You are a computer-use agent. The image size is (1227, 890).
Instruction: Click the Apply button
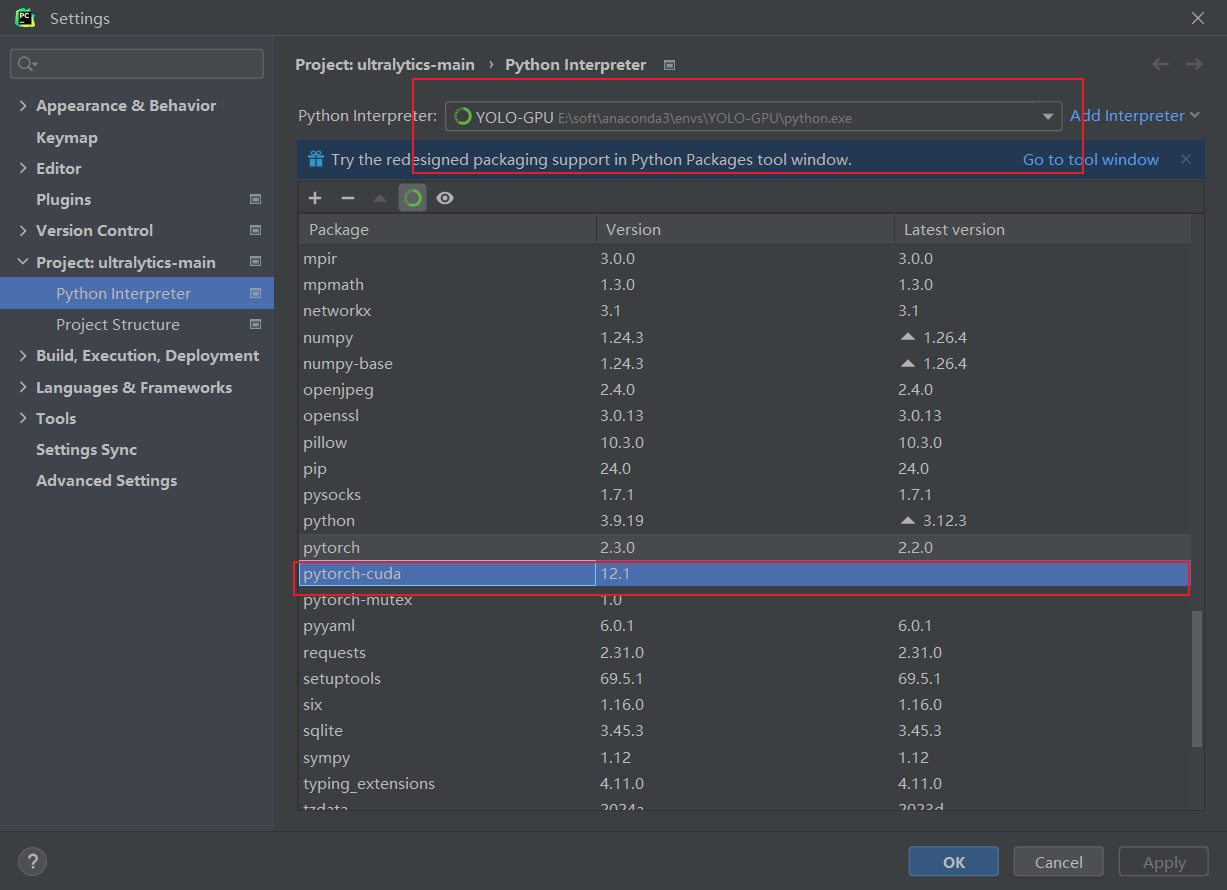point(1164,862)
